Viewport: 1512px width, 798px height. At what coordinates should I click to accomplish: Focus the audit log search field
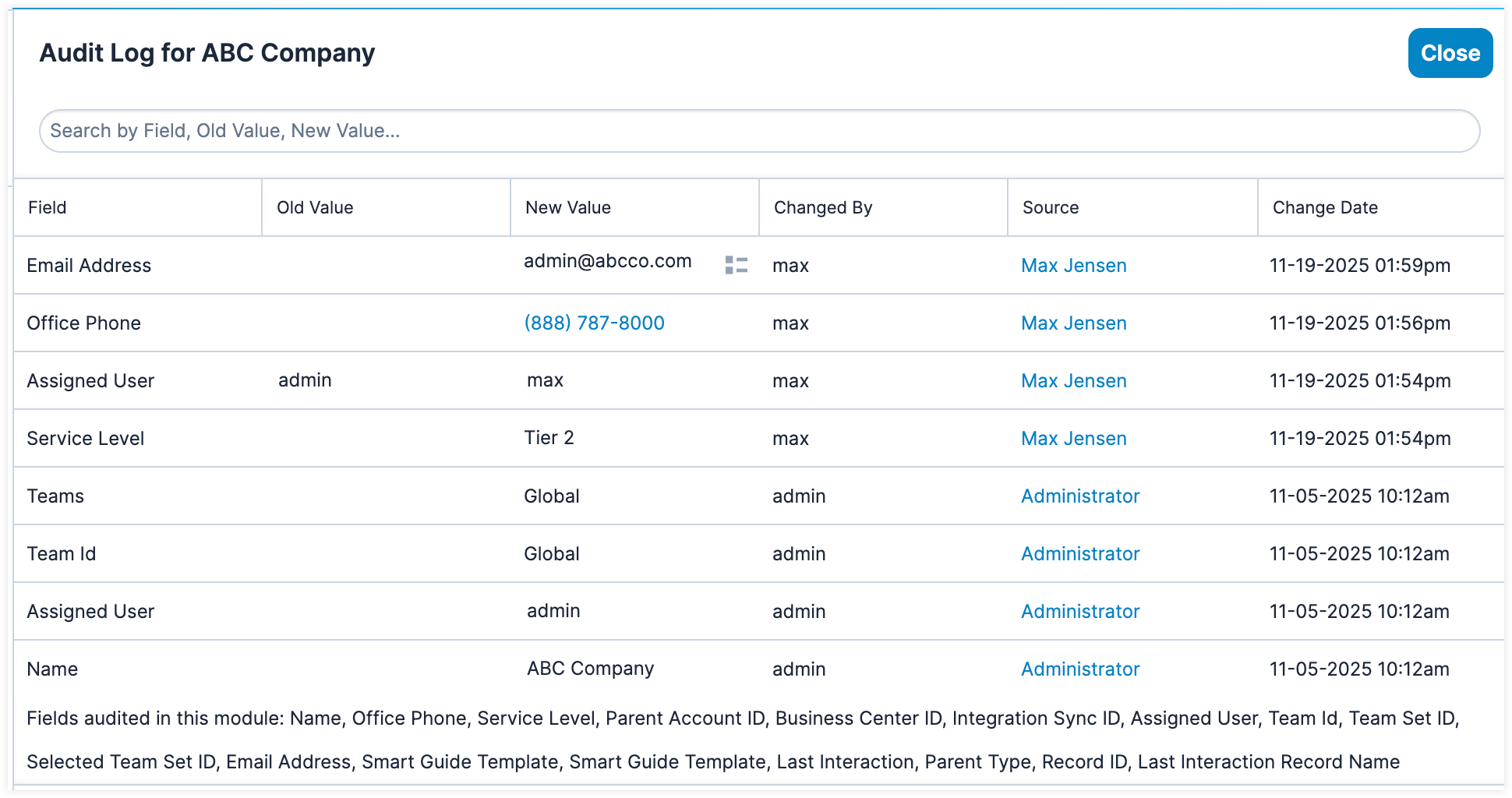(x=759, y=131)
